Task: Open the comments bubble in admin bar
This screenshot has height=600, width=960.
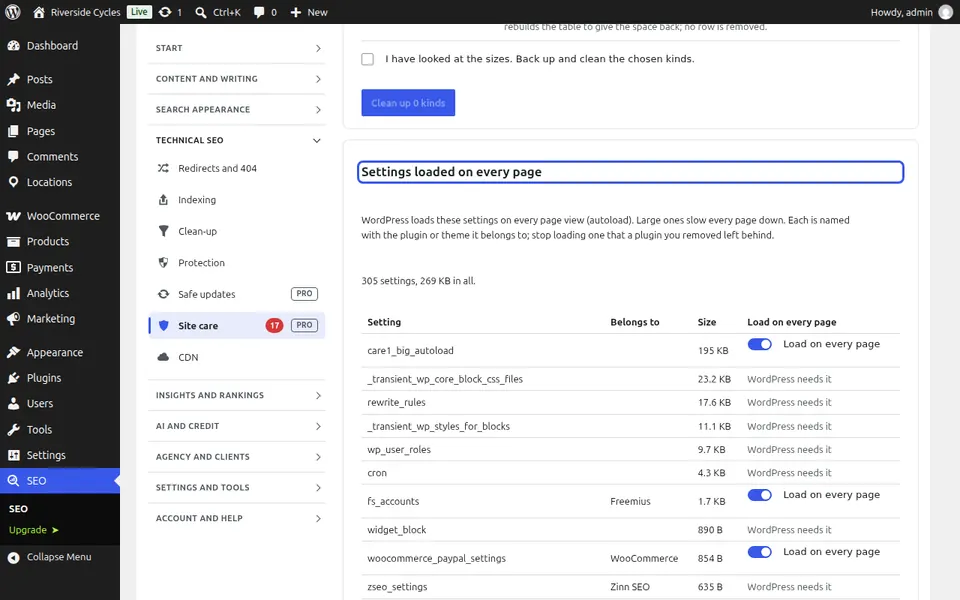Action: (x=265, y=12)
